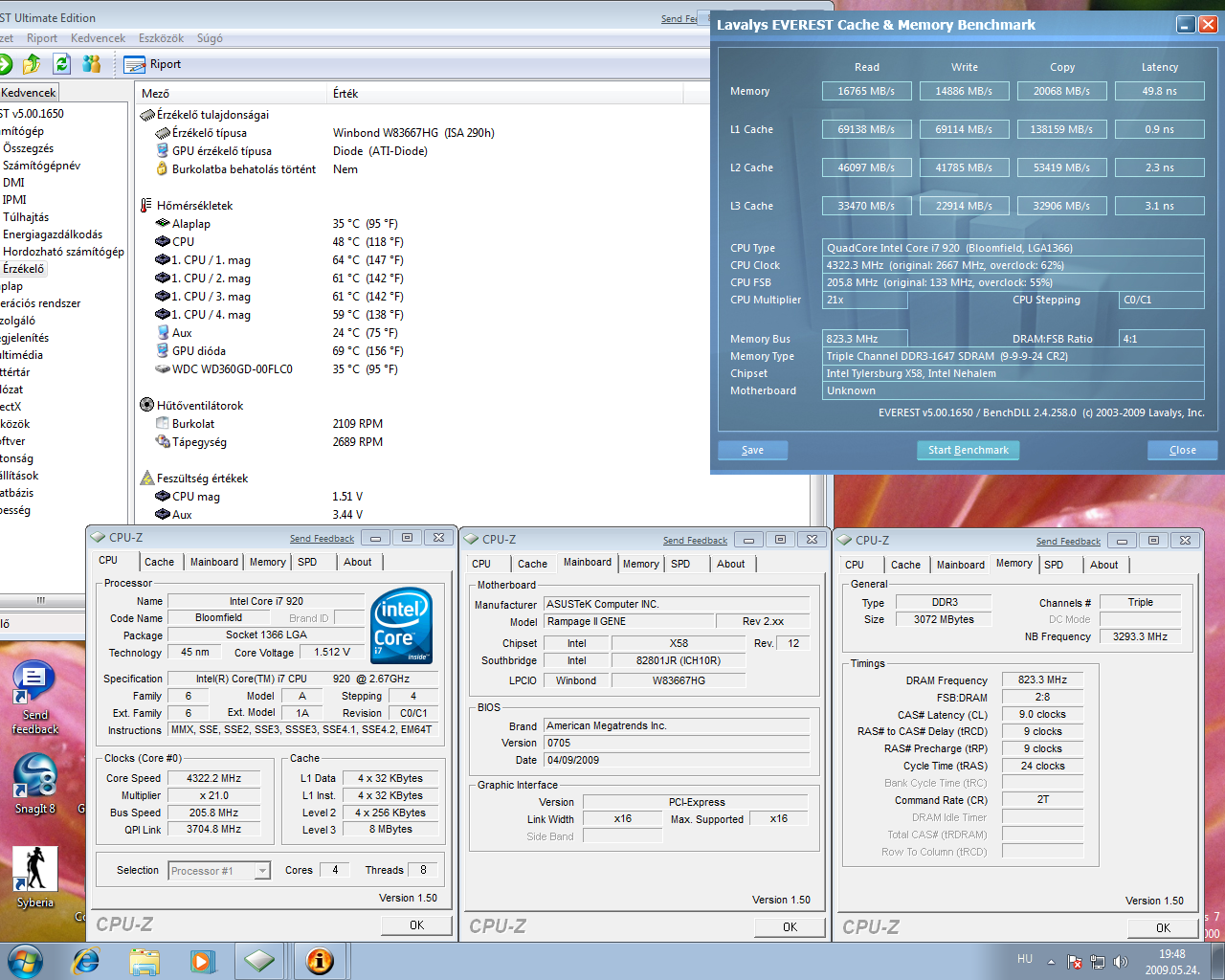Click the HU language indicator
Screen dimensions: 1225x980
[x=1025, y=959]
